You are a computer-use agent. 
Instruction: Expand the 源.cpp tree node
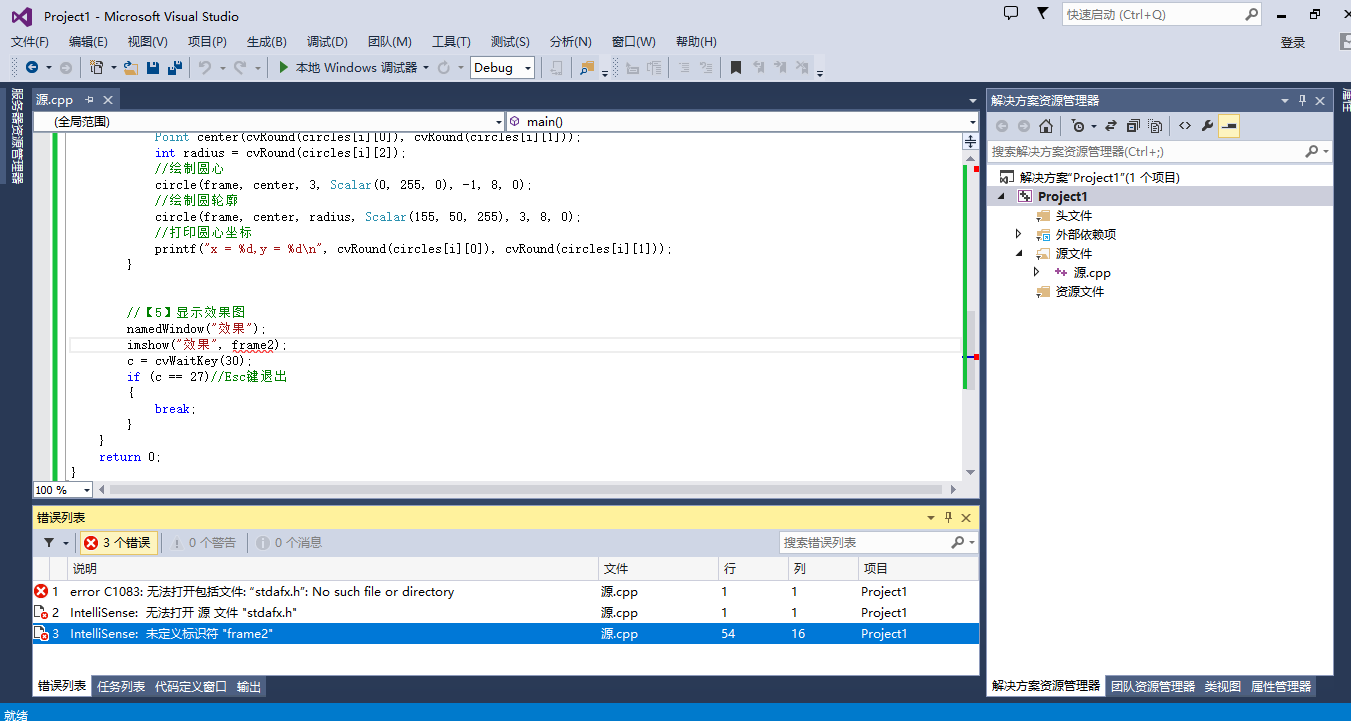tap(1037, 272)
